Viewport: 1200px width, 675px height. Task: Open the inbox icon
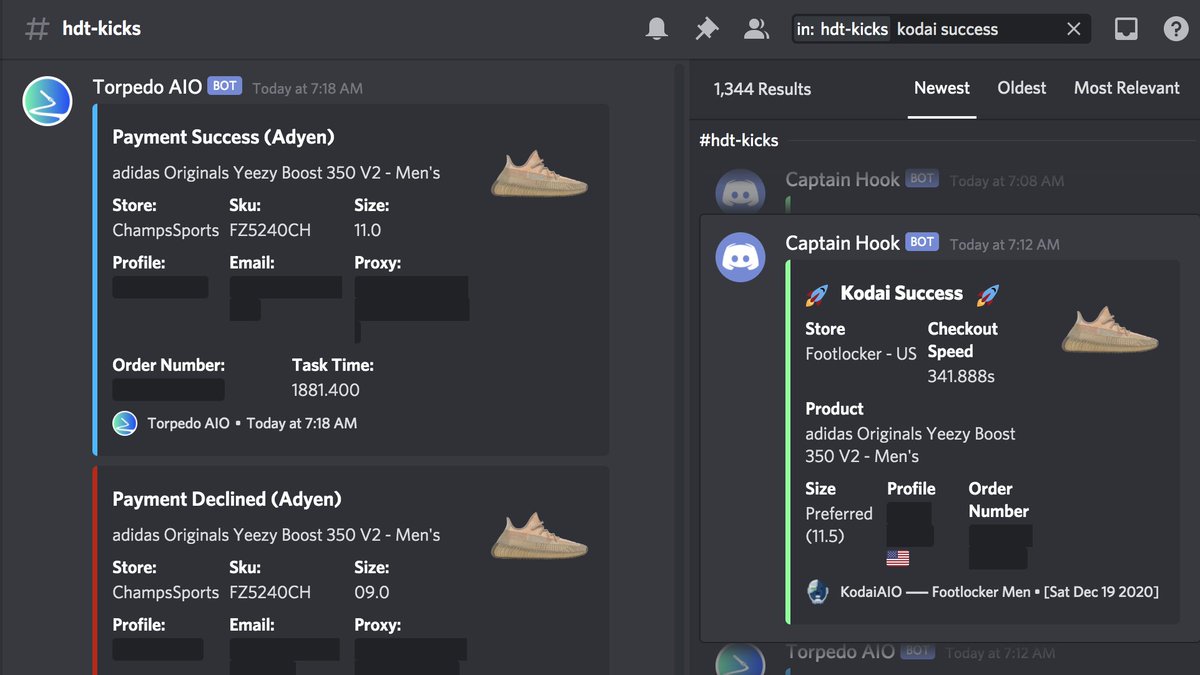1126,29
